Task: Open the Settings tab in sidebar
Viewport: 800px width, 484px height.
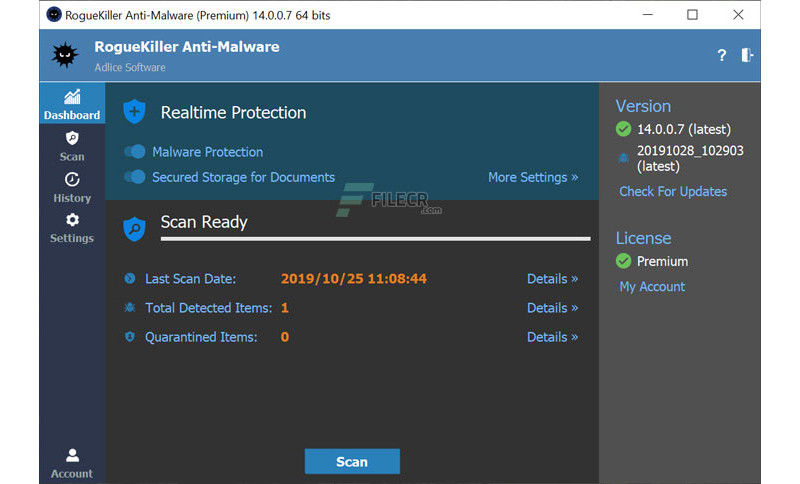Action: [72, 228]
